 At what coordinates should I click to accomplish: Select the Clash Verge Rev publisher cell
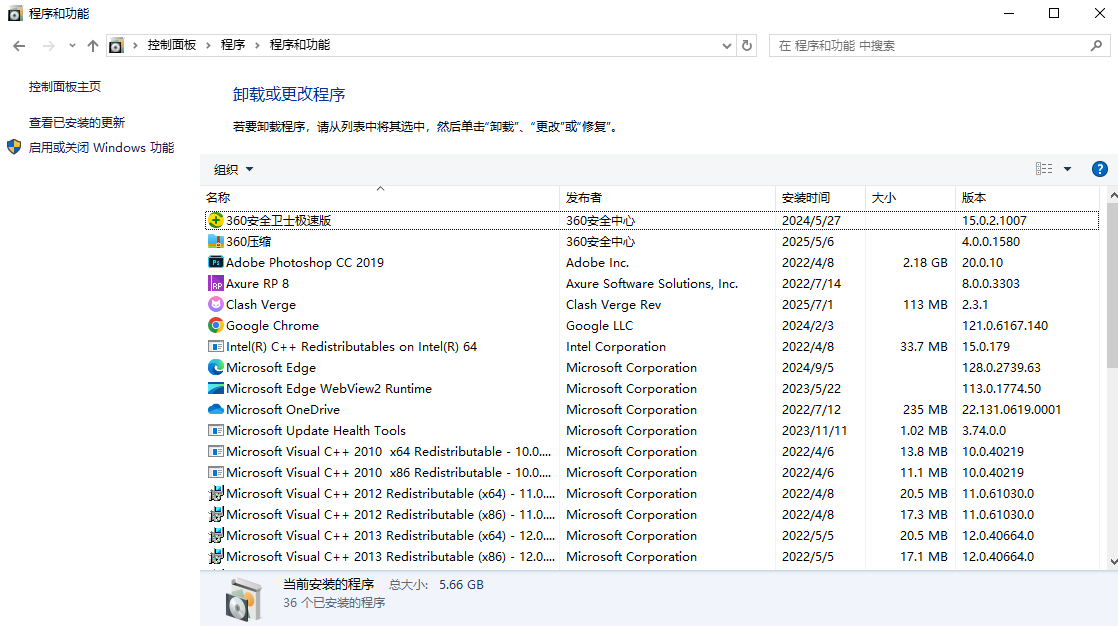tap(614, 304)
